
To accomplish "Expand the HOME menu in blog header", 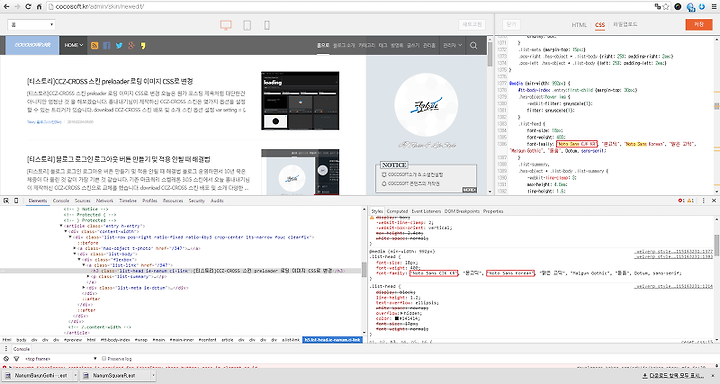I will point(73,45).
